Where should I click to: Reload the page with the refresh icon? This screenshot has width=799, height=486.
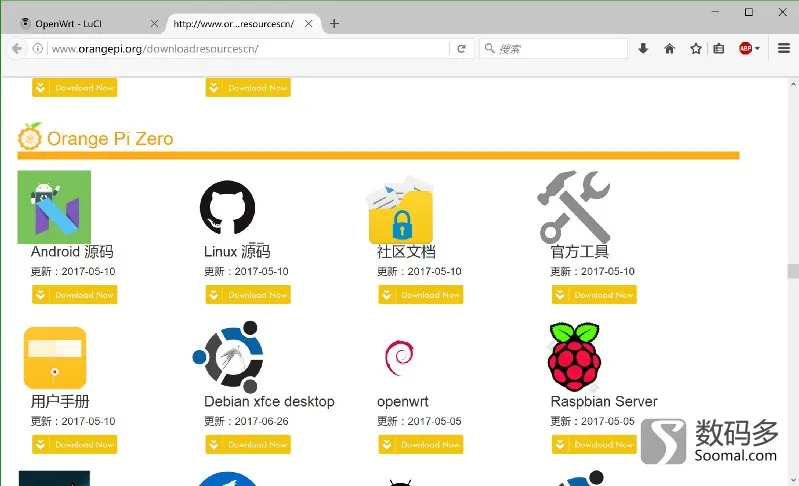point(462,48)
